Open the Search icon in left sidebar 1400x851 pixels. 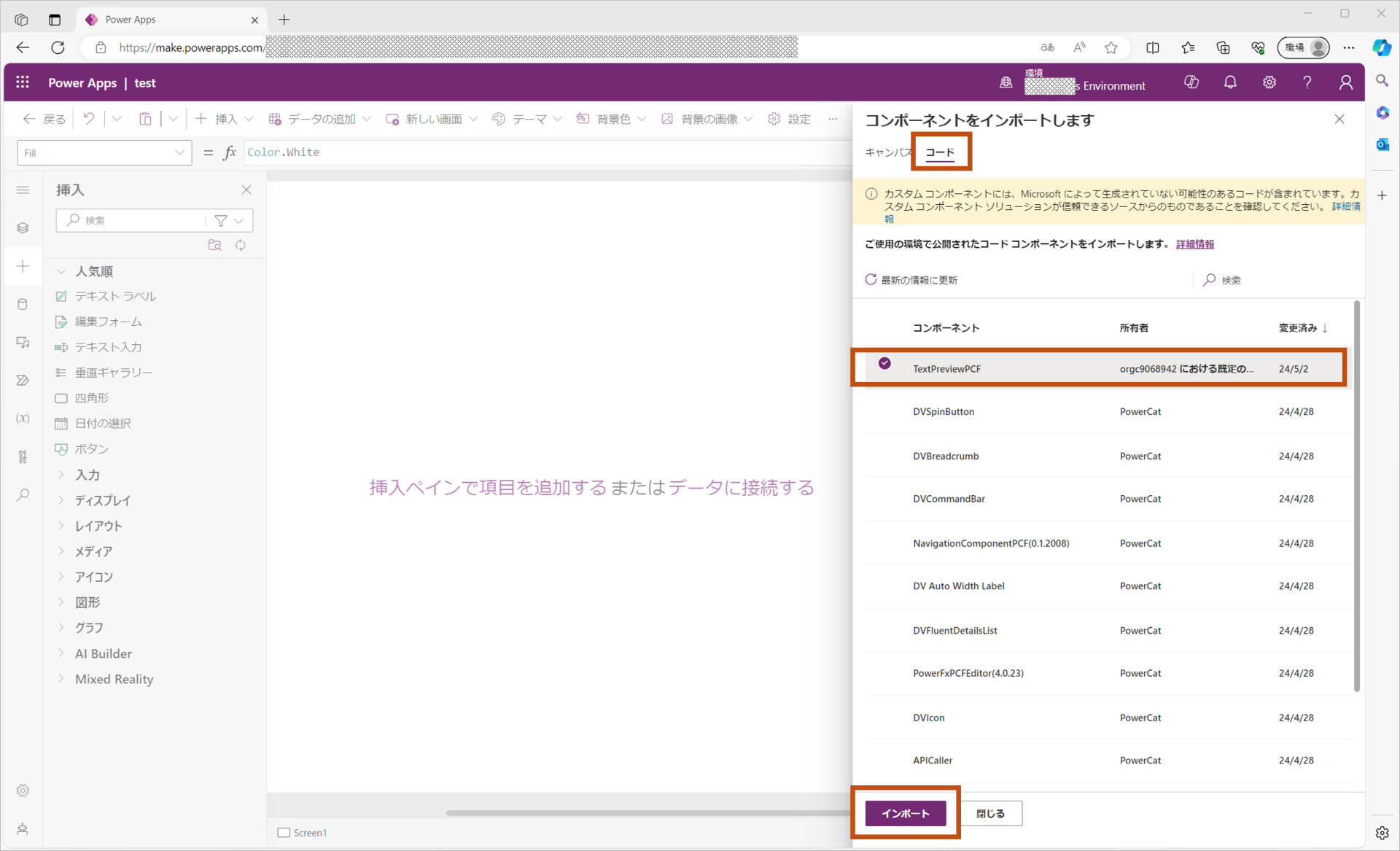[23, 494]
